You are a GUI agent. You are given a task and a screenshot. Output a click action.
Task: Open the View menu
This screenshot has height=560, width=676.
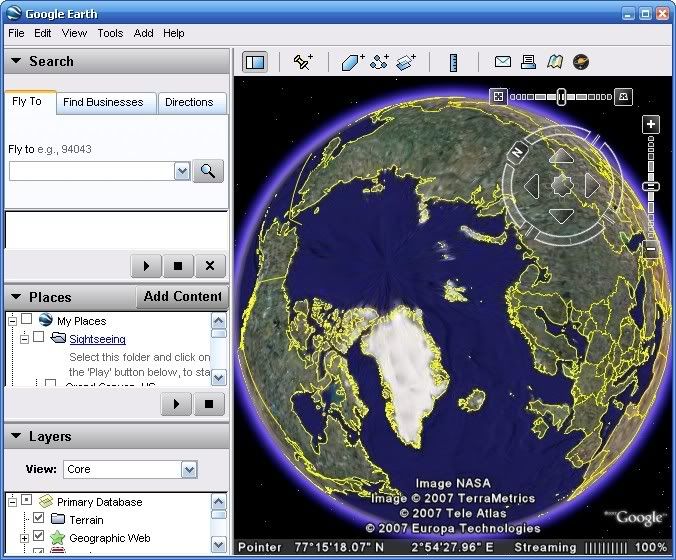[74, 33]
